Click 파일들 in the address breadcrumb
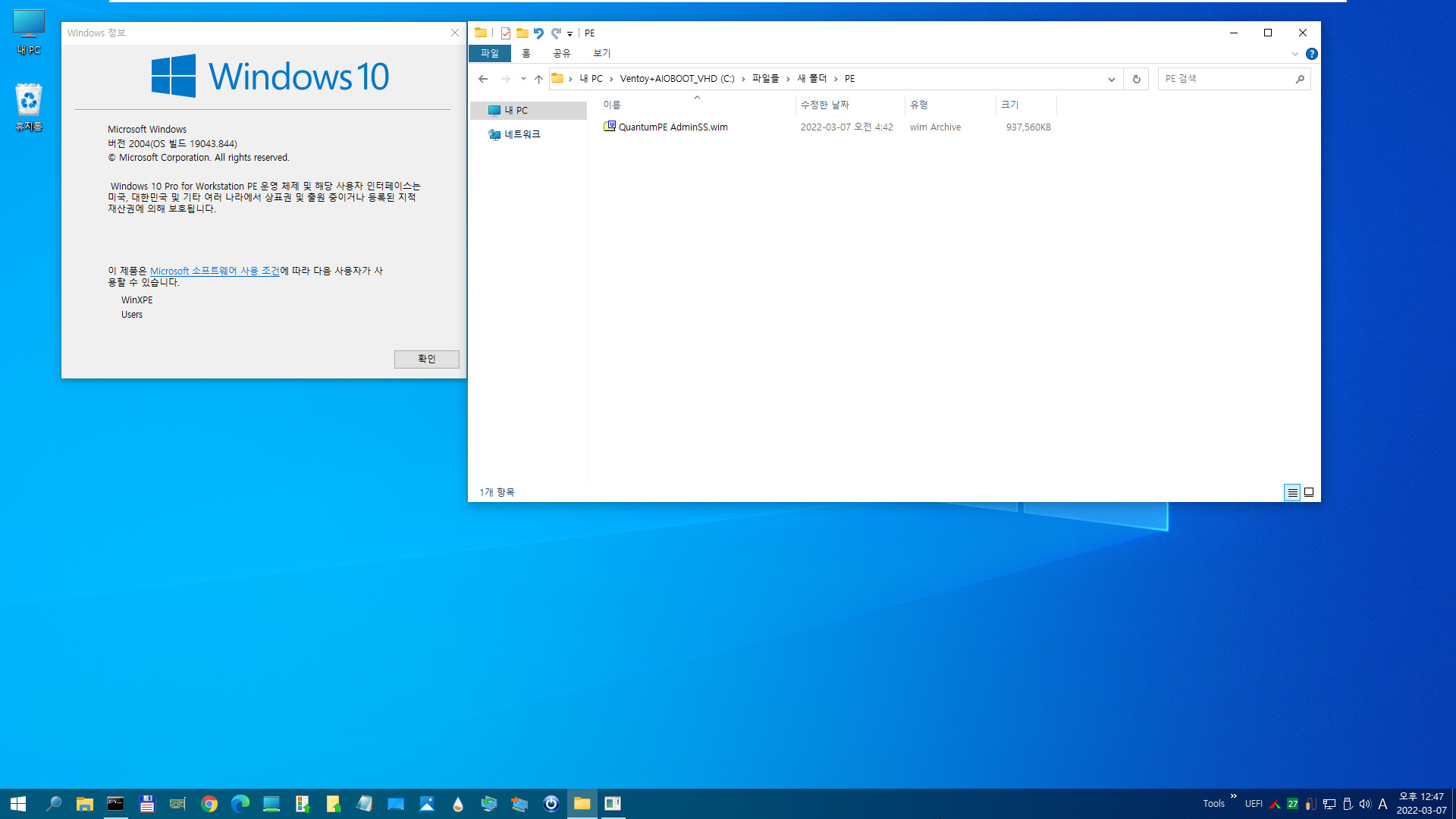The width and height of the screenshot is (1456, 819). coord(765,79)
